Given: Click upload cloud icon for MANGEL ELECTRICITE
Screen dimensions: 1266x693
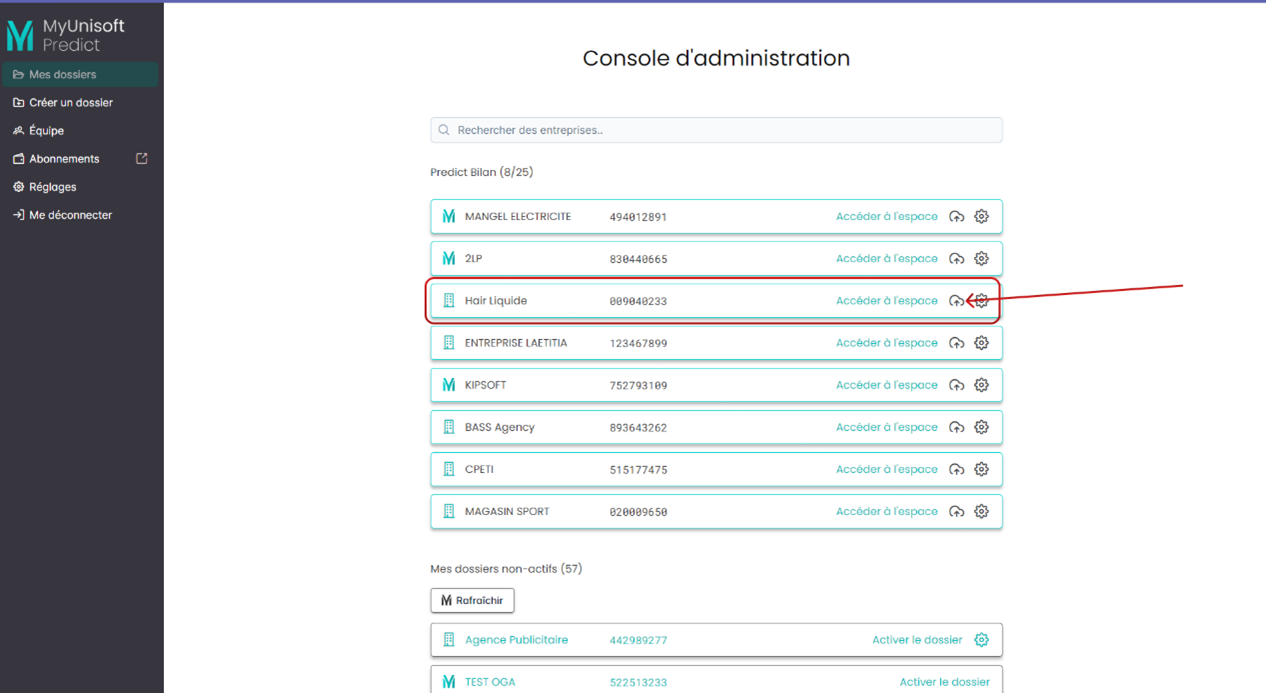Looking at the screenshot, I should click(957, 216).
